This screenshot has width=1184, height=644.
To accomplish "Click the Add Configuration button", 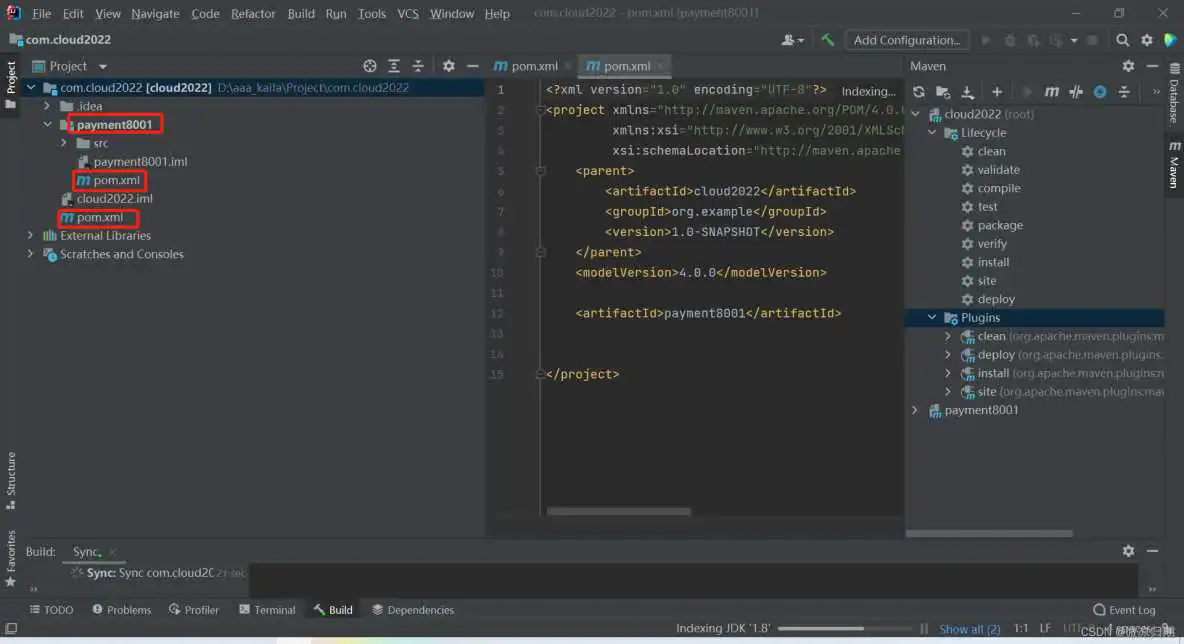I will [906, 40].
